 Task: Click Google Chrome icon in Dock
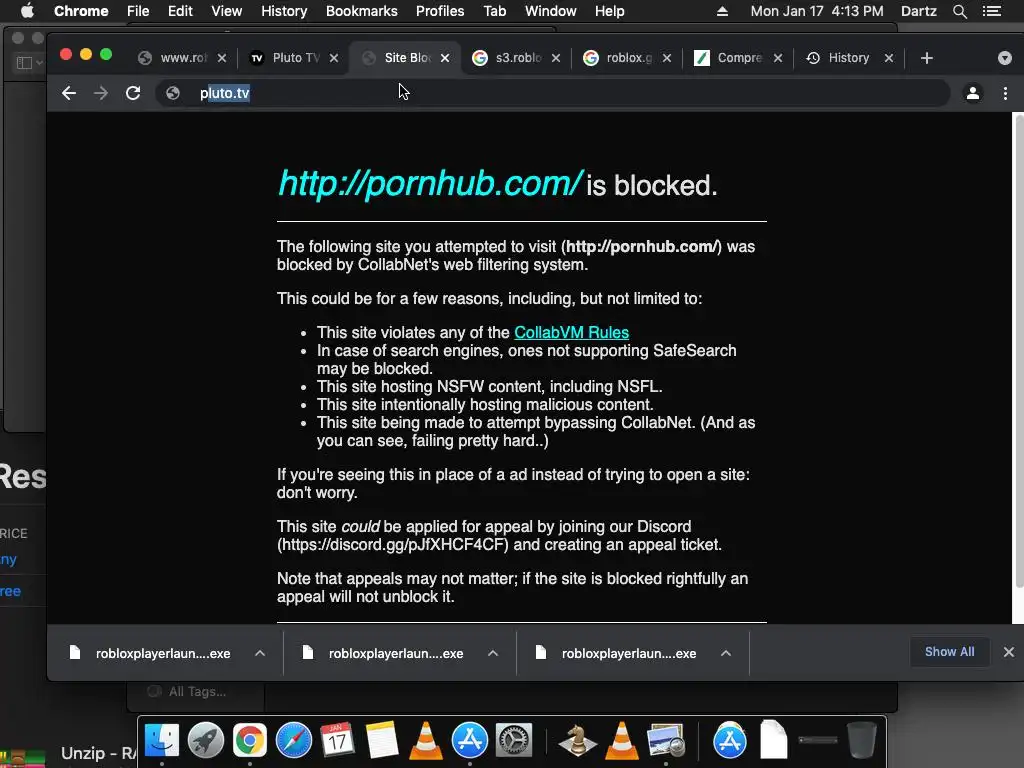point(249,741)
